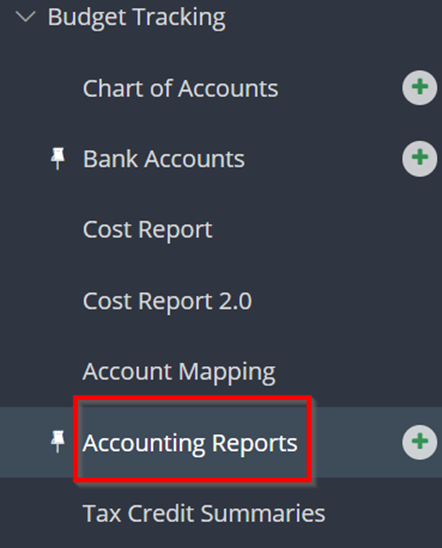Click the pin icon left of Bank Accounts

click(58, 158)
